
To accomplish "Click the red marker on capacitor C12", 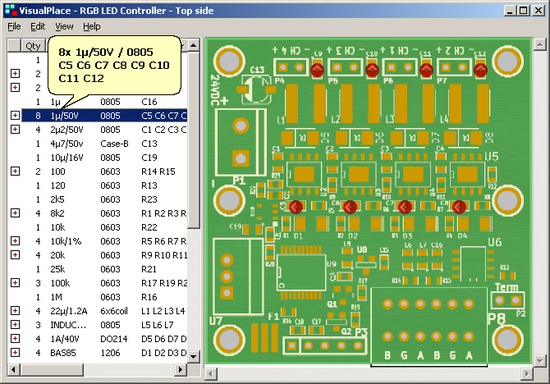I will point(481,70).
